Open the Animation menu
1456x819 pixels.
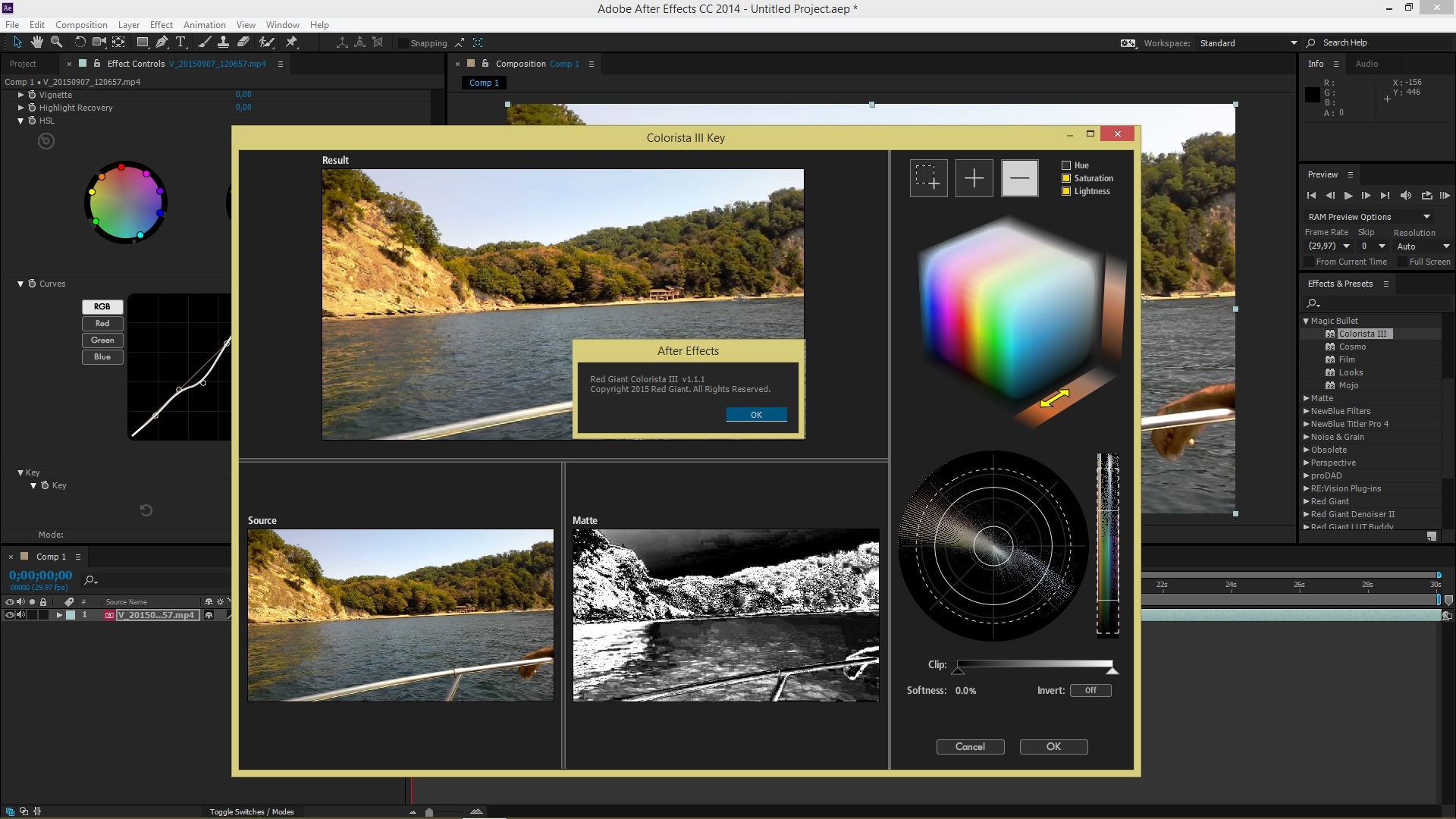click(204, 24)
